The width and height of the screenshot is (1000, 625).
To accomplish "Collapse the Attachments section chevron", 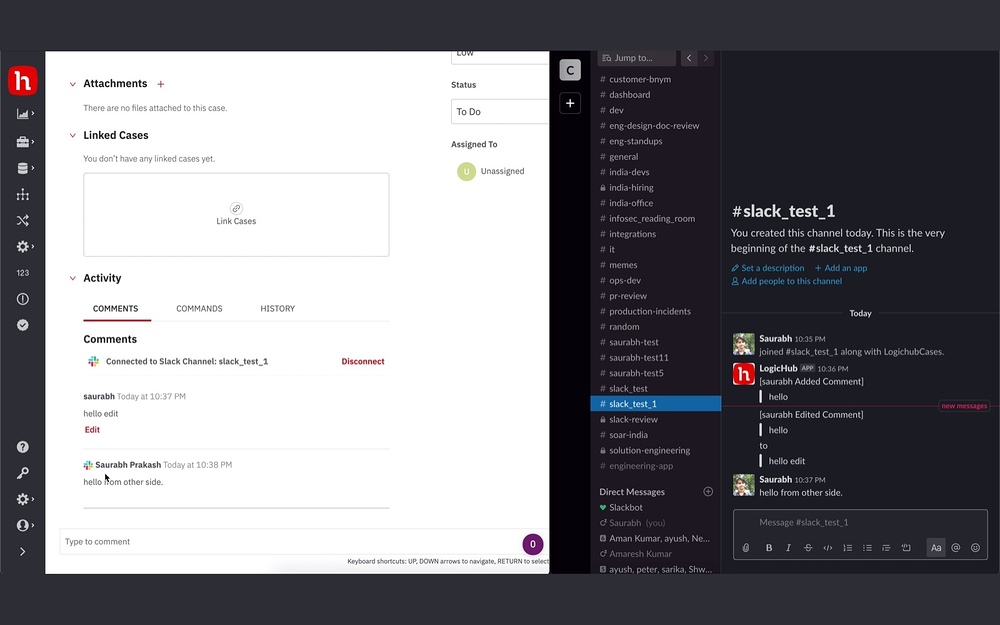I will point(73,84).
